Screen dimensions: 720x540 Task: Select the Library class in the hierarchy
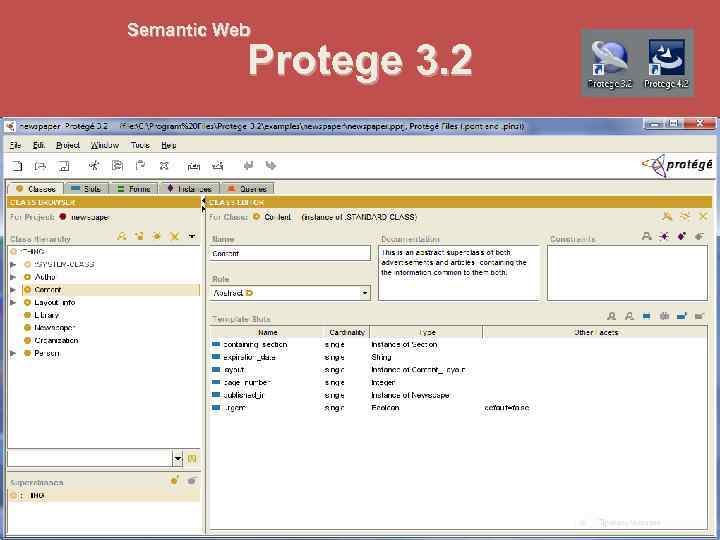(x=46, y=315)
